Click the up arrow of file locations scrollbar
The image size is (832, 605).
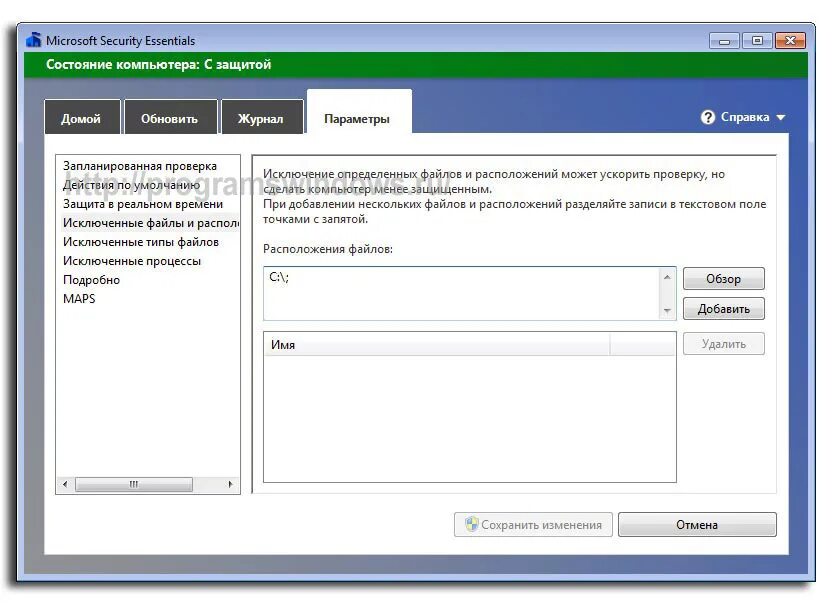point(667,277)
